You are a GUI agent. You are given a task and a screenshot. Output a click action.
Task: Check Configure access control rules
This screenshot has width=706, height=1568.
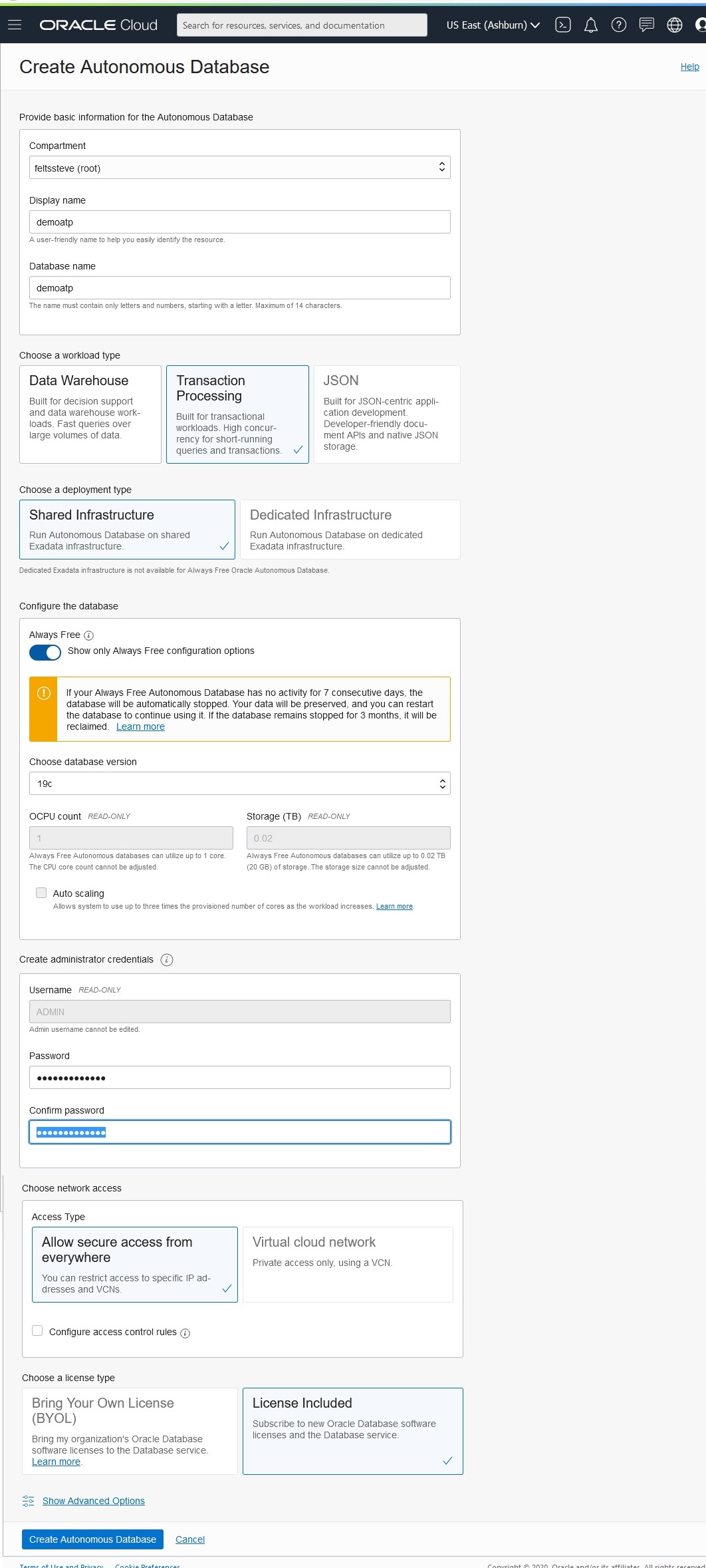[x=37, y=1331]
